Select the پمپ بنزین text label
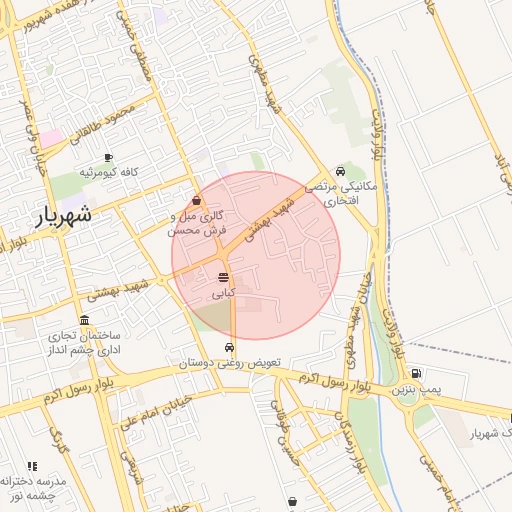Screen dimensions: 512x512 [416, 390]
